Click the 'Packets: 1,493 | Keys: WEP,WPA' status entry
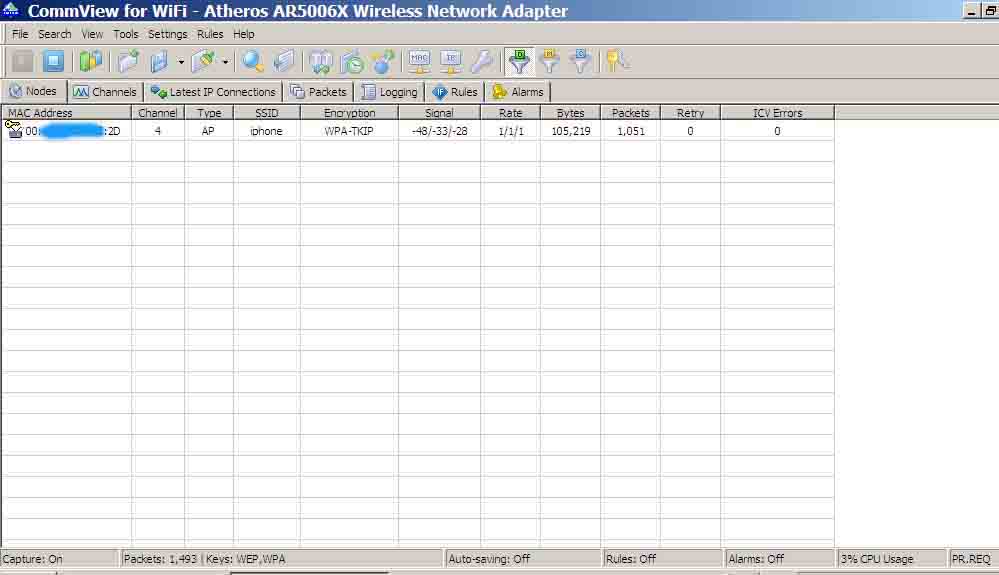Screen dimensions: 999x575 [281, 559]
